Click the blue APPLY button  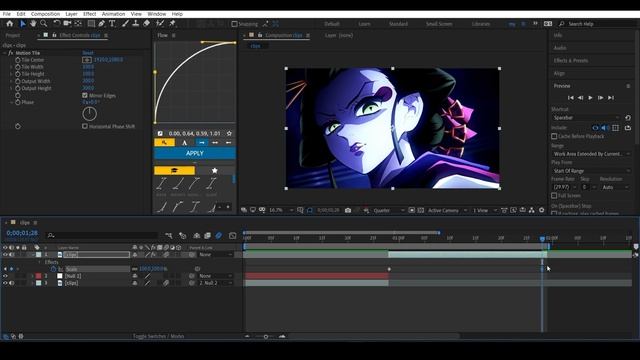(195, 153)
